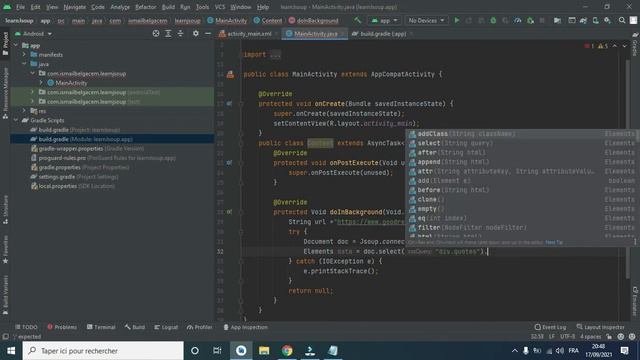Open the app run configuration dropdown
This screenshot has width=640, height=360.
point(384,20)
